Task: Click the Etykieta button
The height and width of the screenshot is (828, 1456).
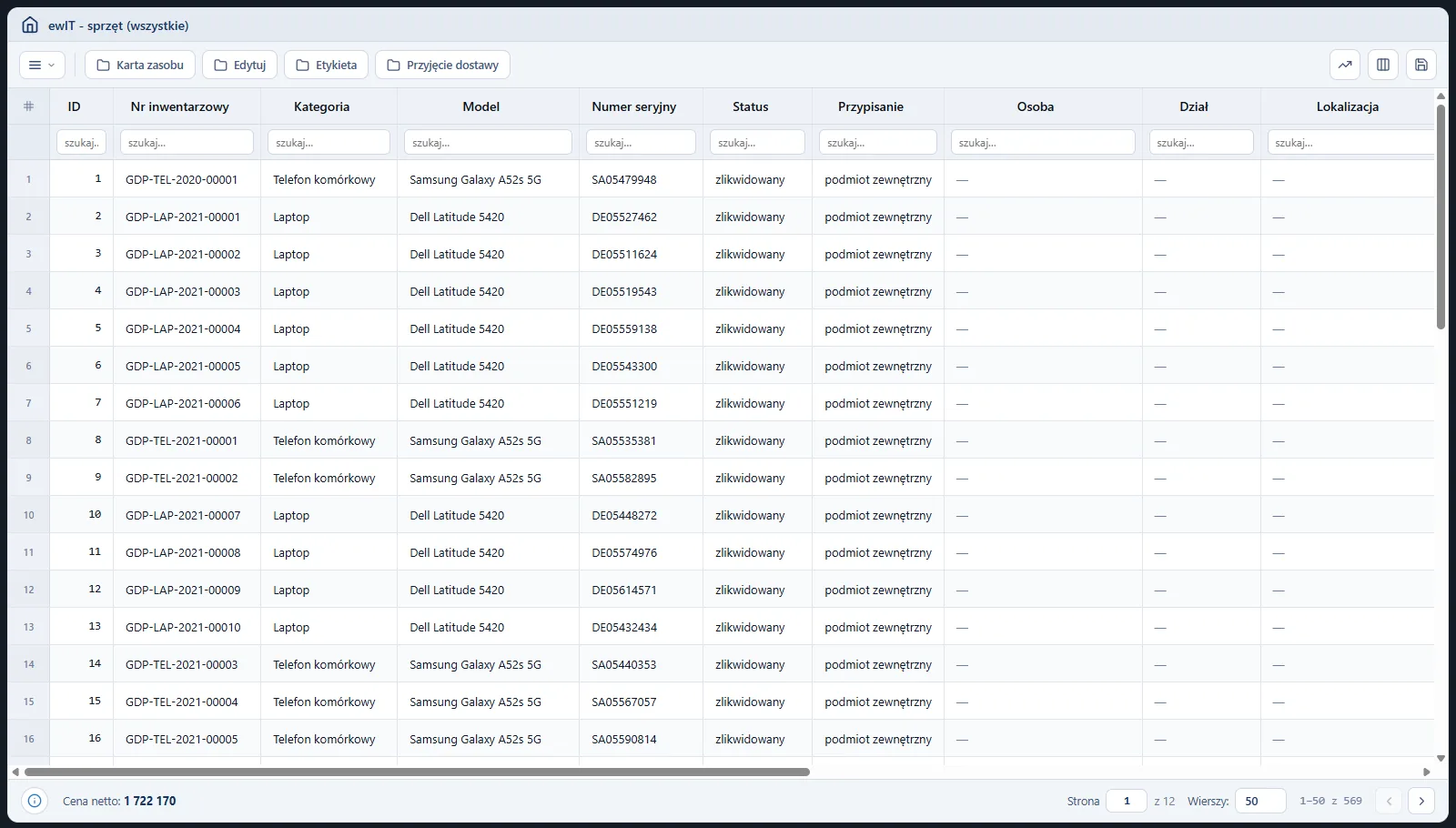Action: 327,65
